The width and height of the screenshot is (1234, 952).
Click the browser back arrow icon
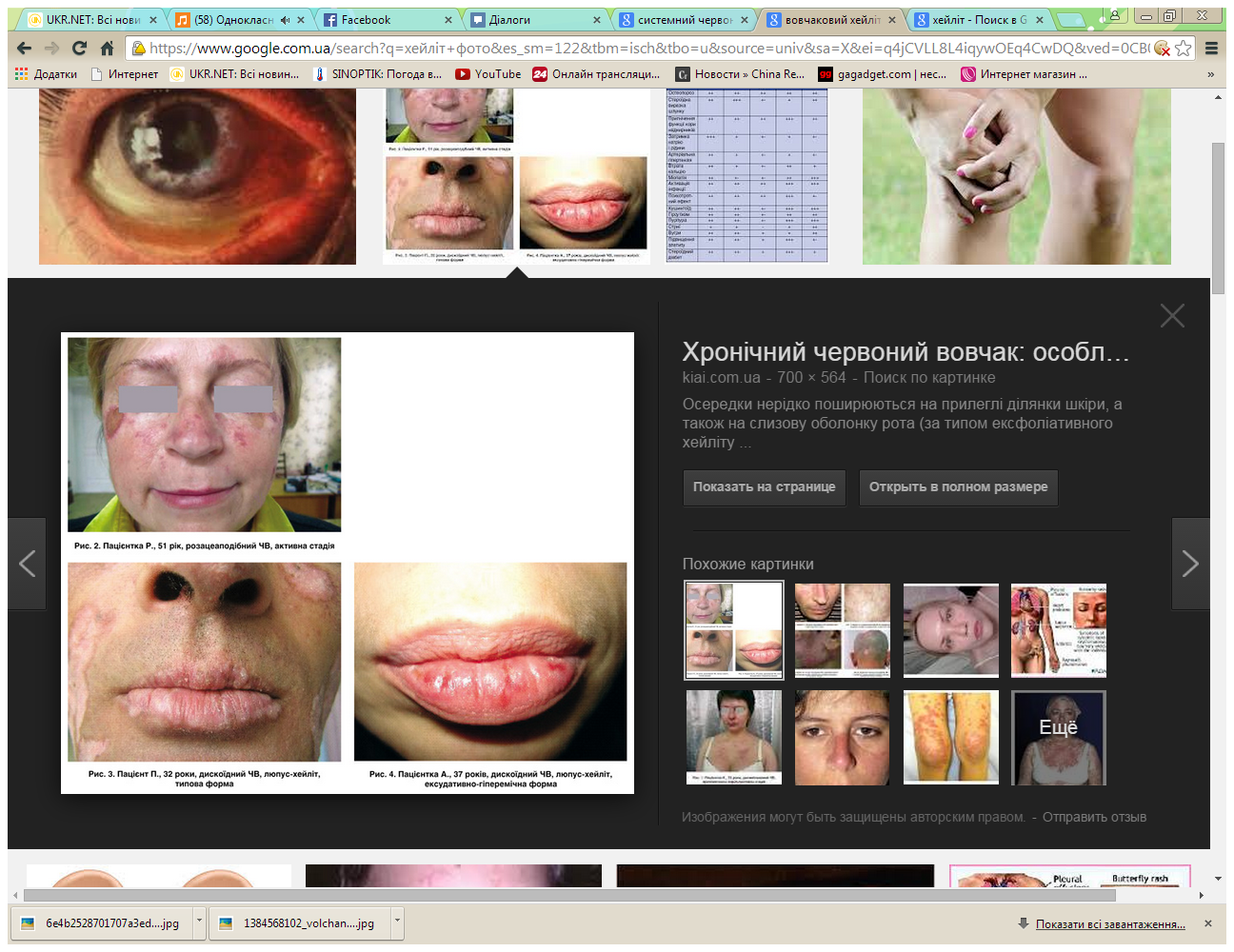click(24, 49)
